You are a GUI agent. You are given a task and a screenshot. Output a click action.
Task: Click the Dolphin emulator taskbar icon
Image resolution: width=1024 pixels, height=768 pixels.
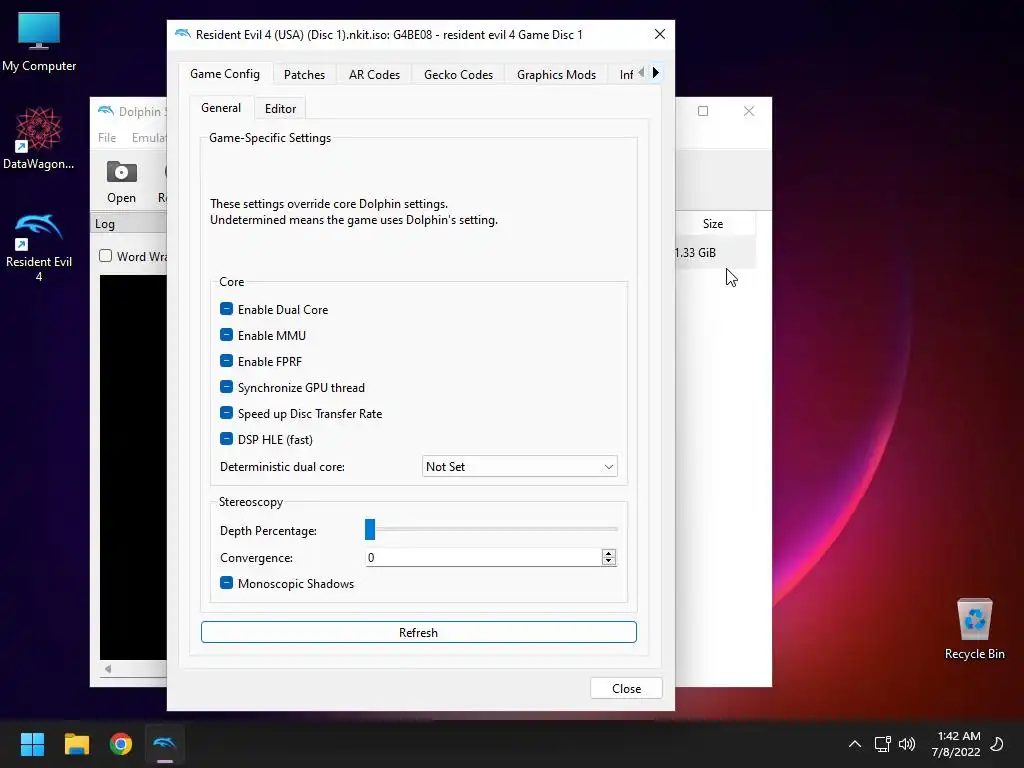(165, 744)
